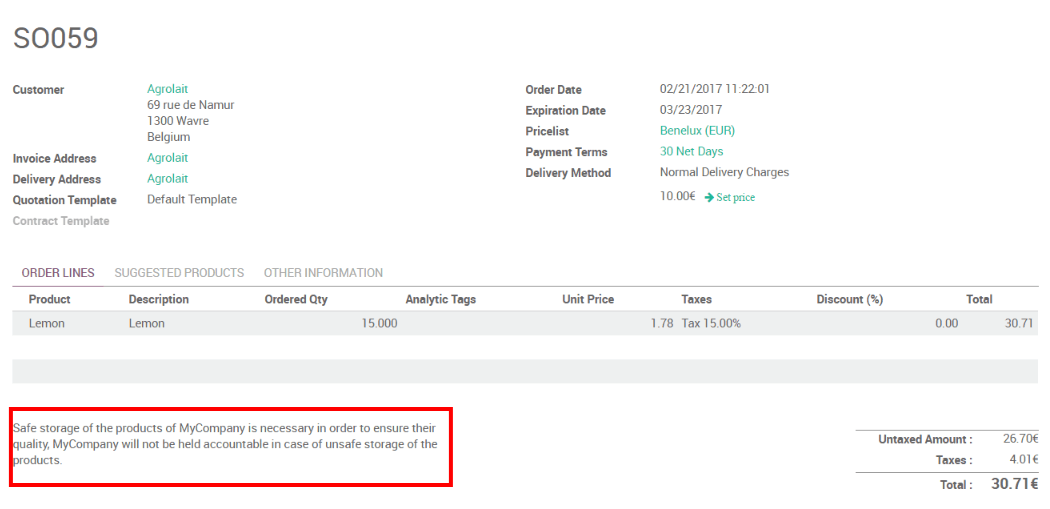
Task: Open the Agrolait invoice address link
Action: tap(167, 158)
